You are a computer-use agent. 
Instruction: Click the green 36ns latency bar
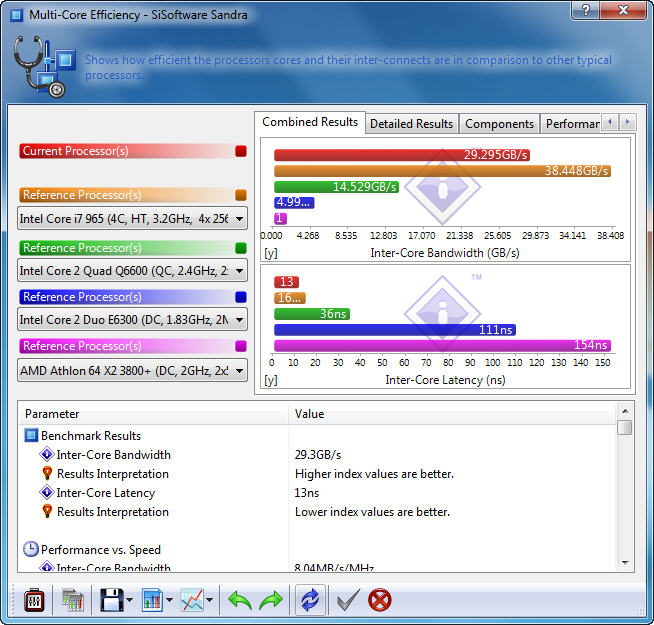tap(312, 314)
